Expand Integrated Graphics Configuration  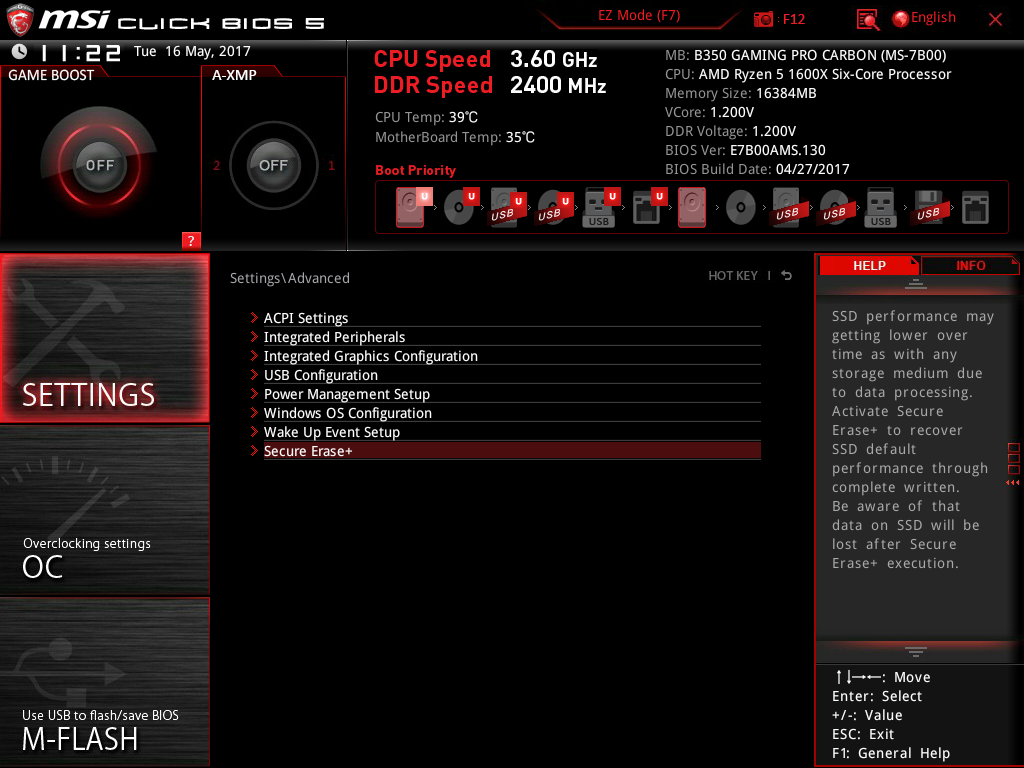505,356
